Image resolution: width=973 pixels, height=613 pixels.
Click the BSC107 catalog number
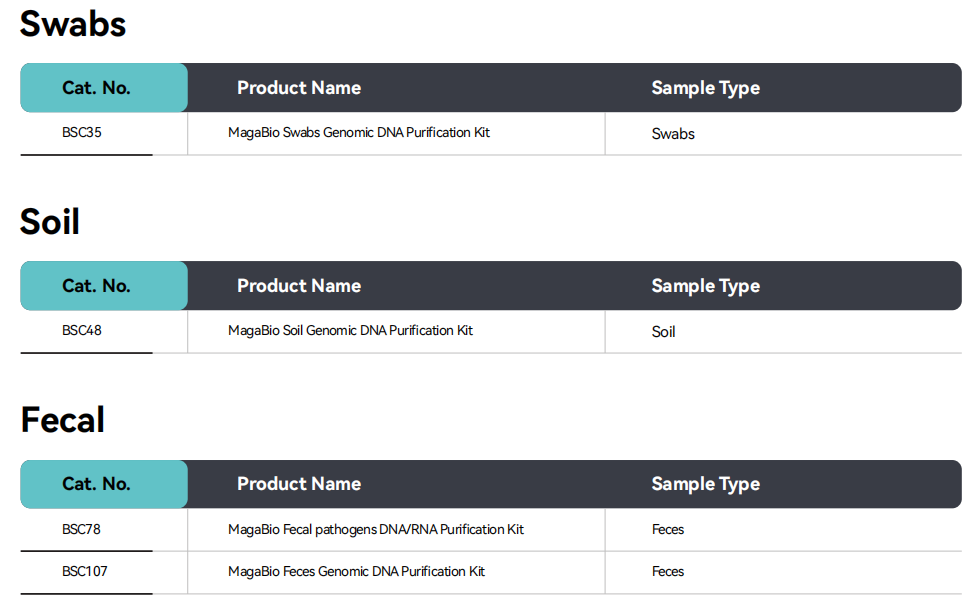[x=85, y=572]
